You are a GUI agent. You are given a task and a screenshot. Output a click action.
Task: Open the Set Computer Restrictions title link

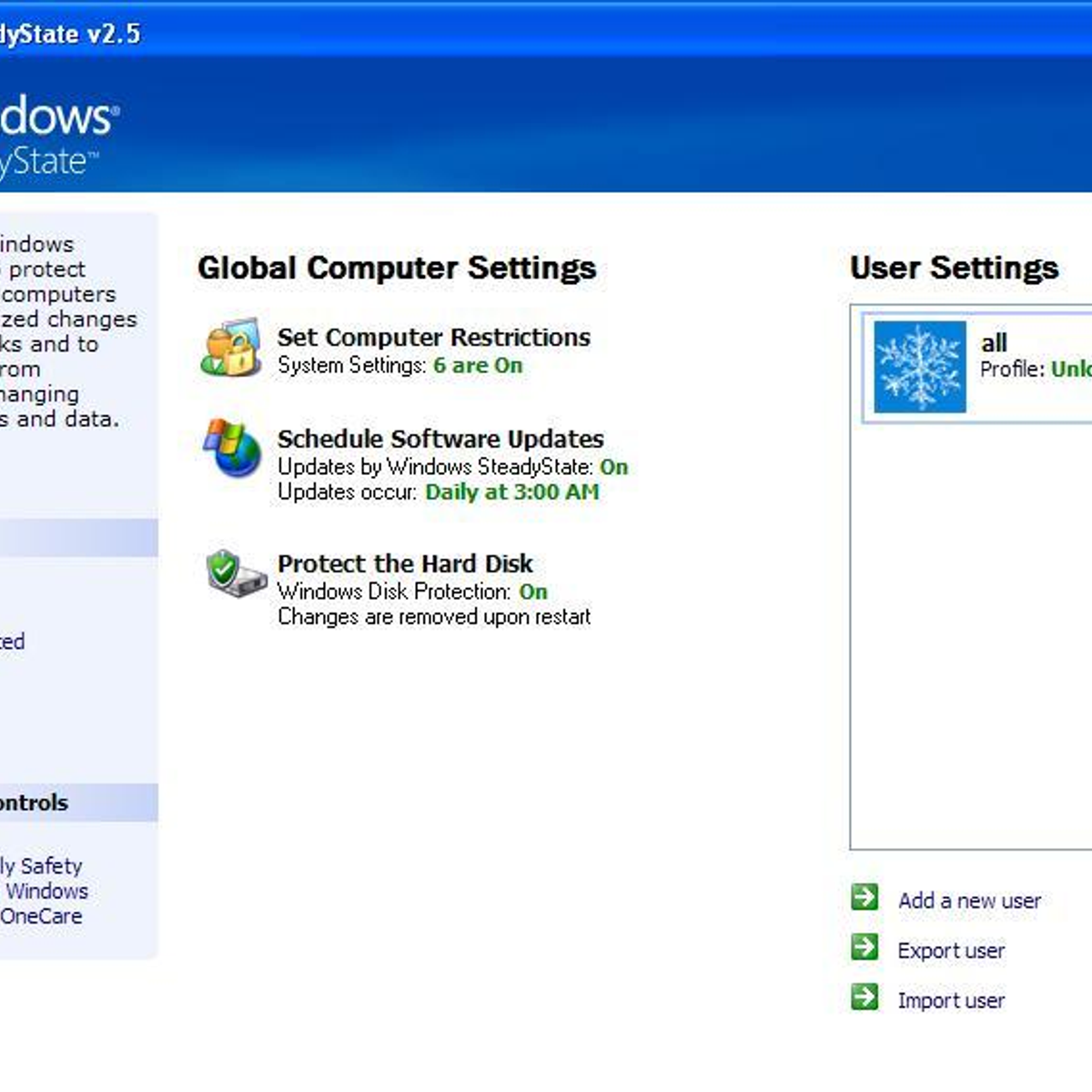(433, 338)
